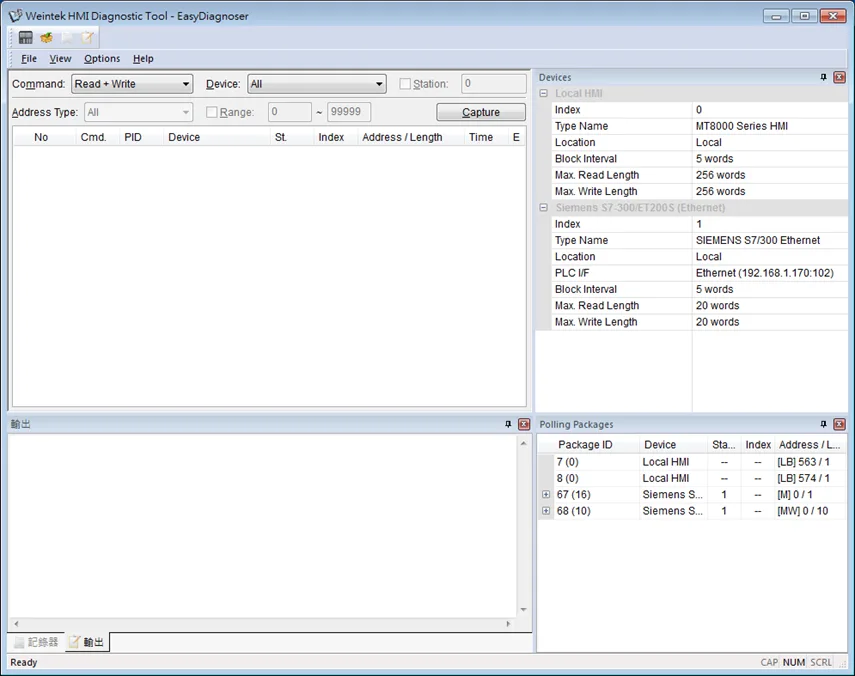Click the EasyDiagnoser title bar app icon
Image resolution: width=855 pixels, height=676 pixels.
[16, 16]
